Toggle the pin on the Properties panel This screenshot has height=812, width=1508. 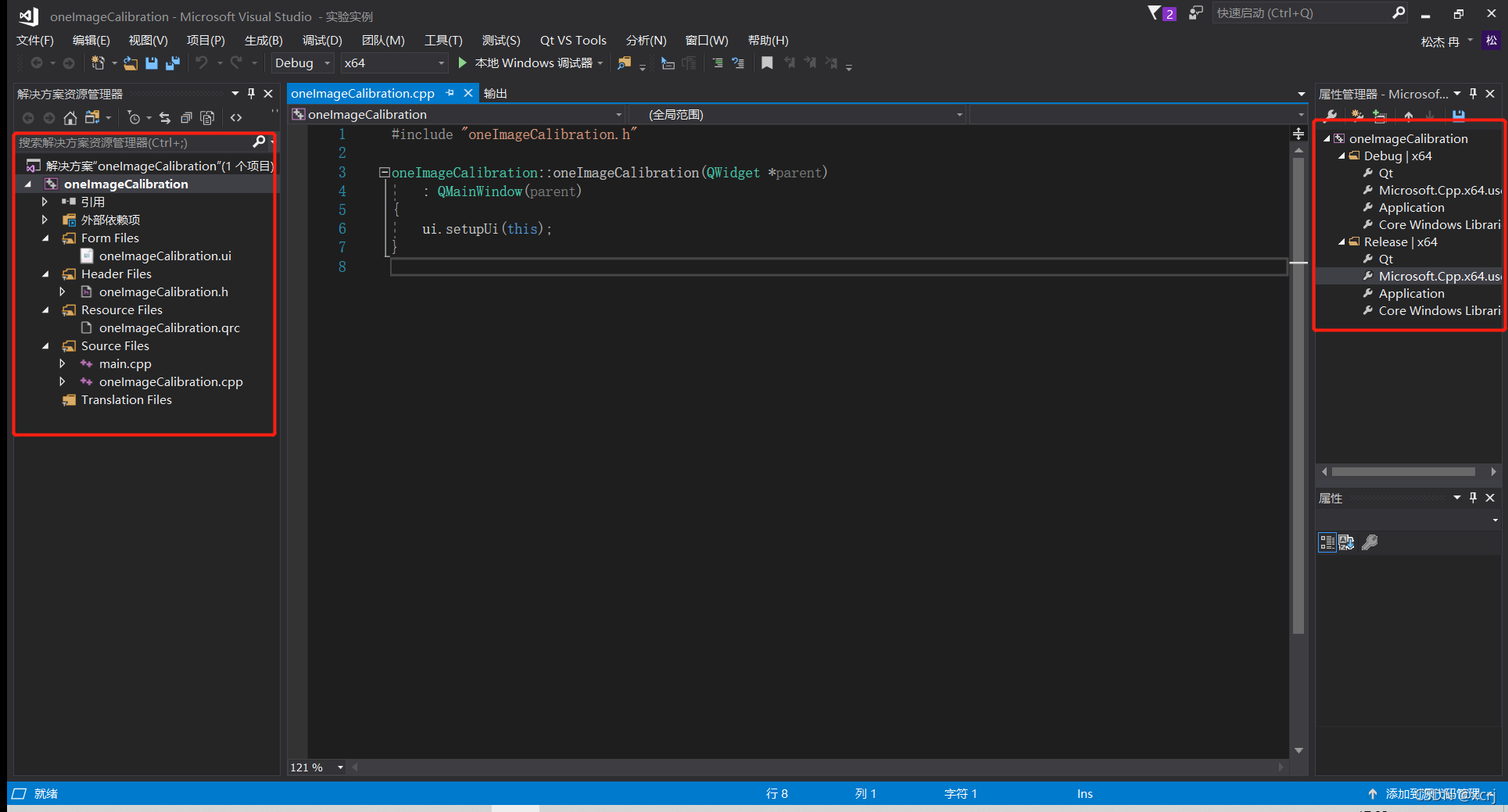1473,498
